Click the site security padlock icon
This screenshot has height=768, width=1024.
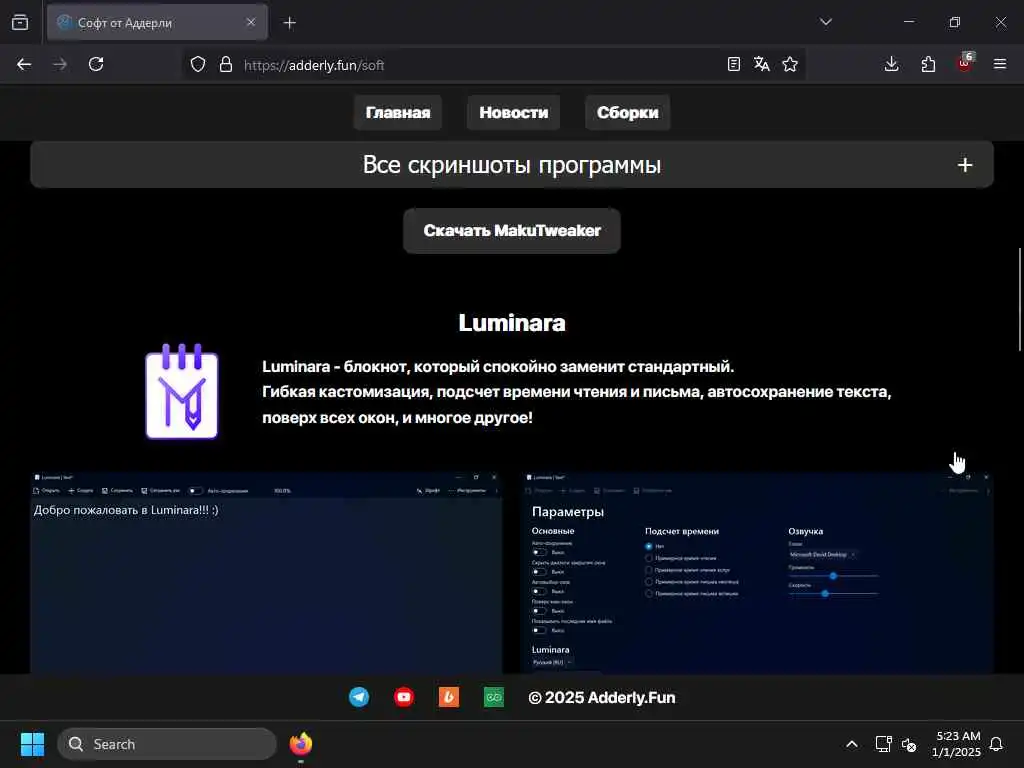pyautogui.click(x=226, y=64)
